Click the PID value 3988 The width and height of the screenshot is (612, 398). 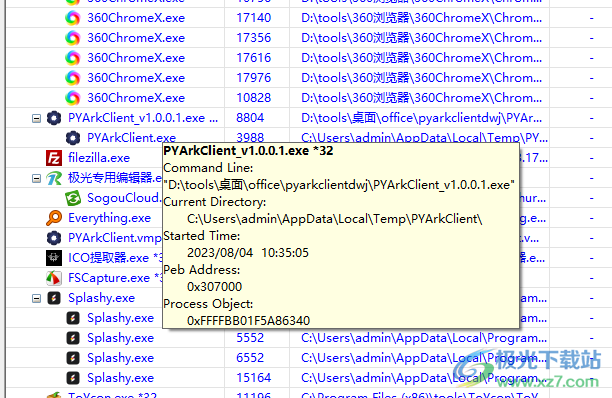tap(250, 137)
